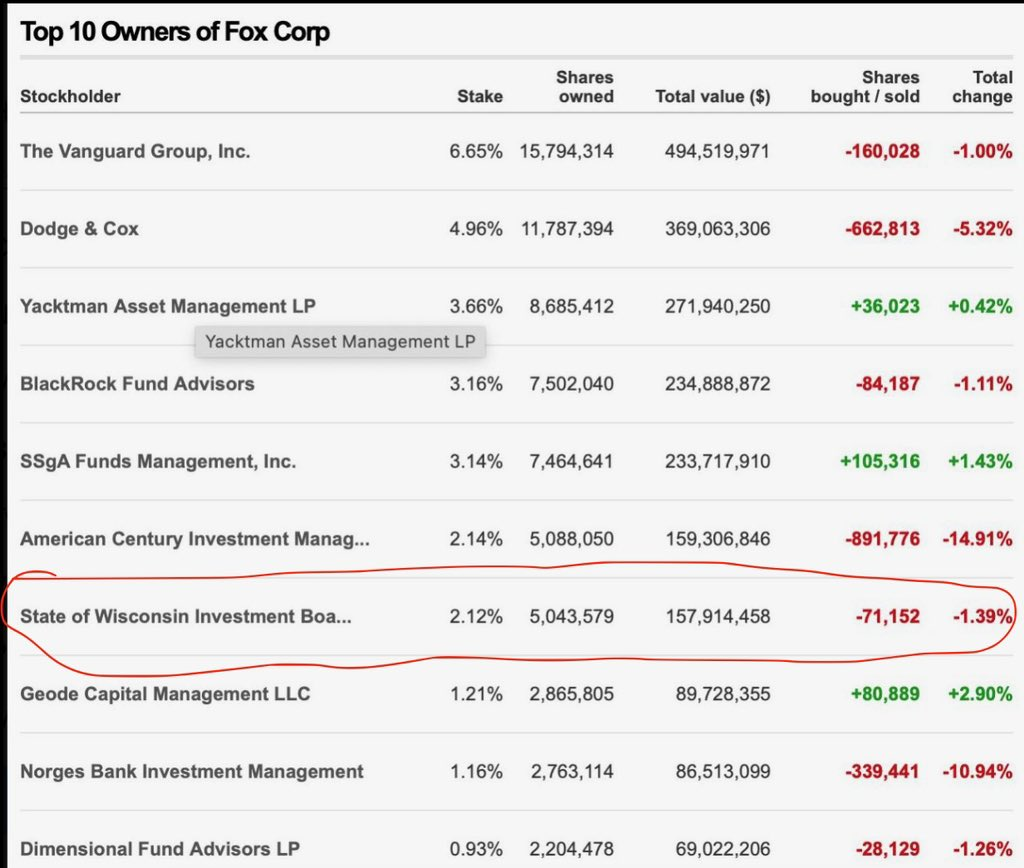Viewport: 1024px width, 868px height.
Task: Click SSgA shares bought +105,316
Action: coord(880,461)
